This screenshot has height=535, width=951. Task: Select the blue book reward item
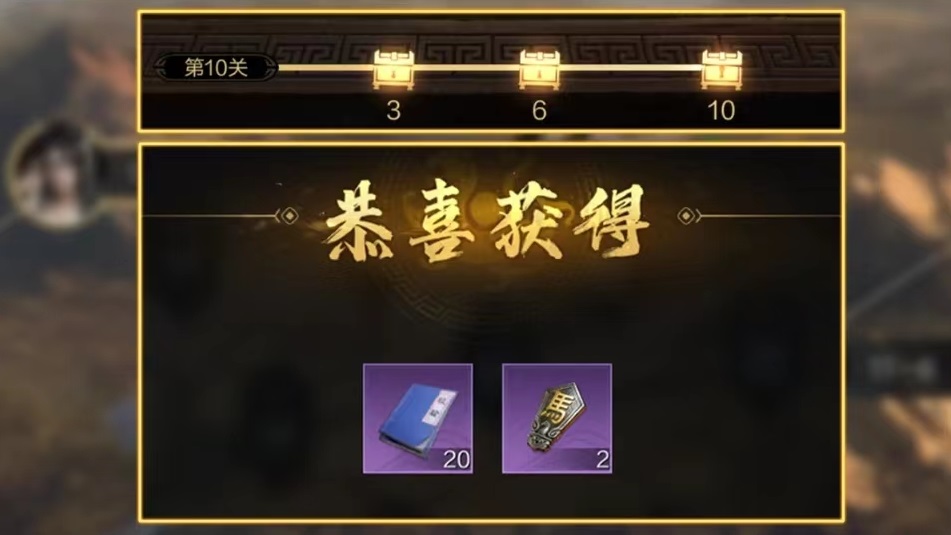[418, 419]
